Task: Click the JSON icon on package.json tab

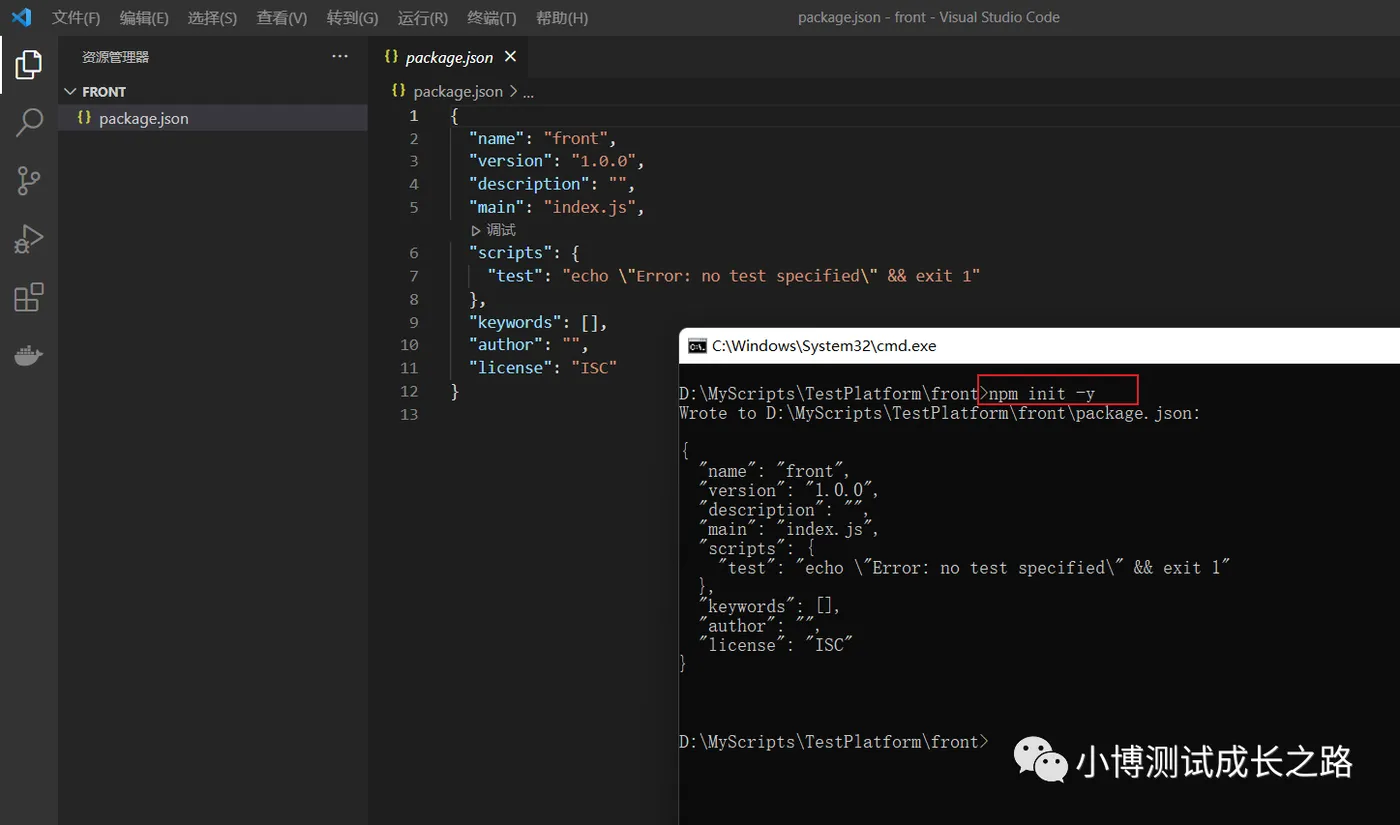Action: click(x=391, y=57)
